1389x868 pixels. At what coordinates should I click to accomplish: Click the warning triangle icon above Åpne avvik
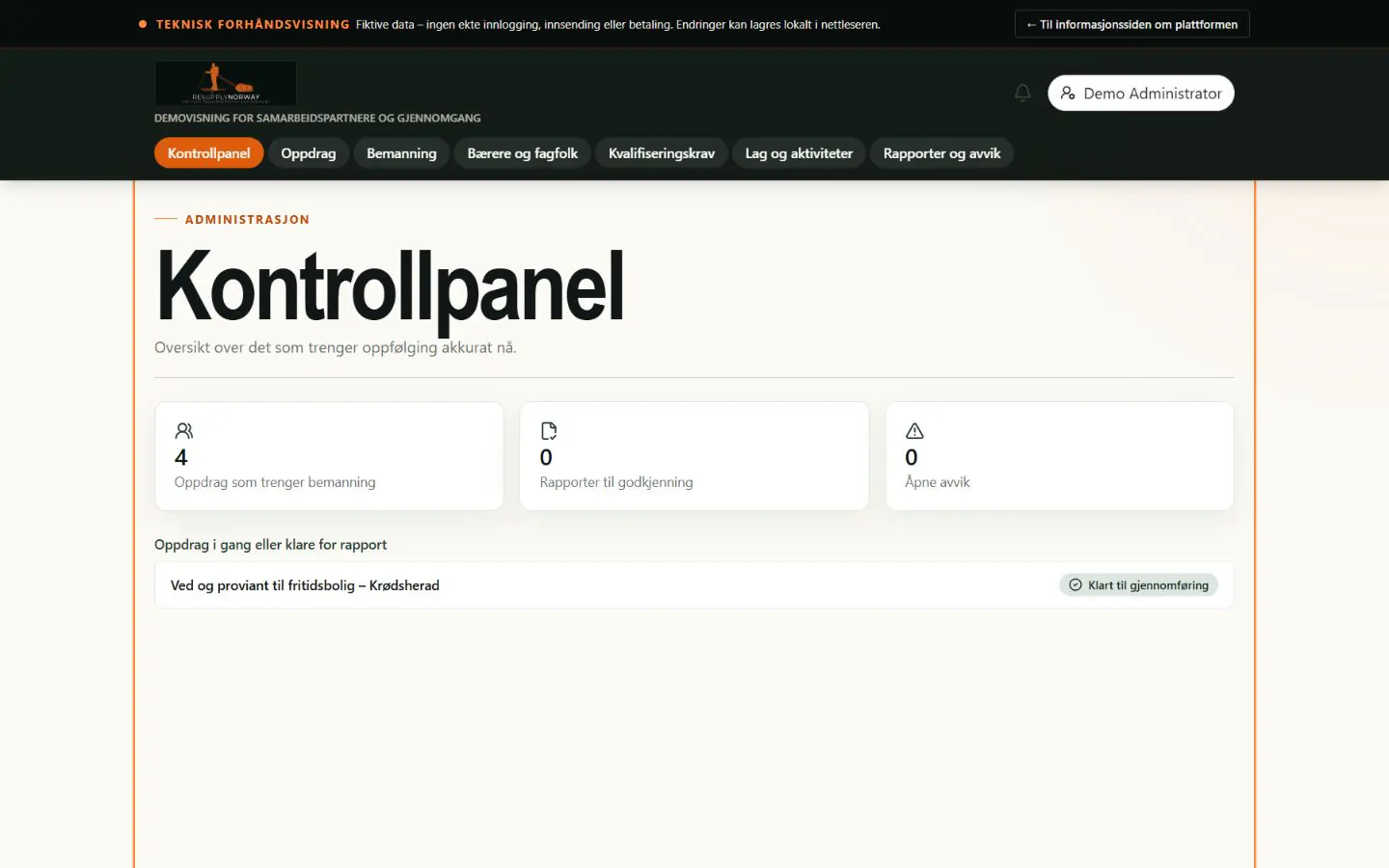point(914,430)
